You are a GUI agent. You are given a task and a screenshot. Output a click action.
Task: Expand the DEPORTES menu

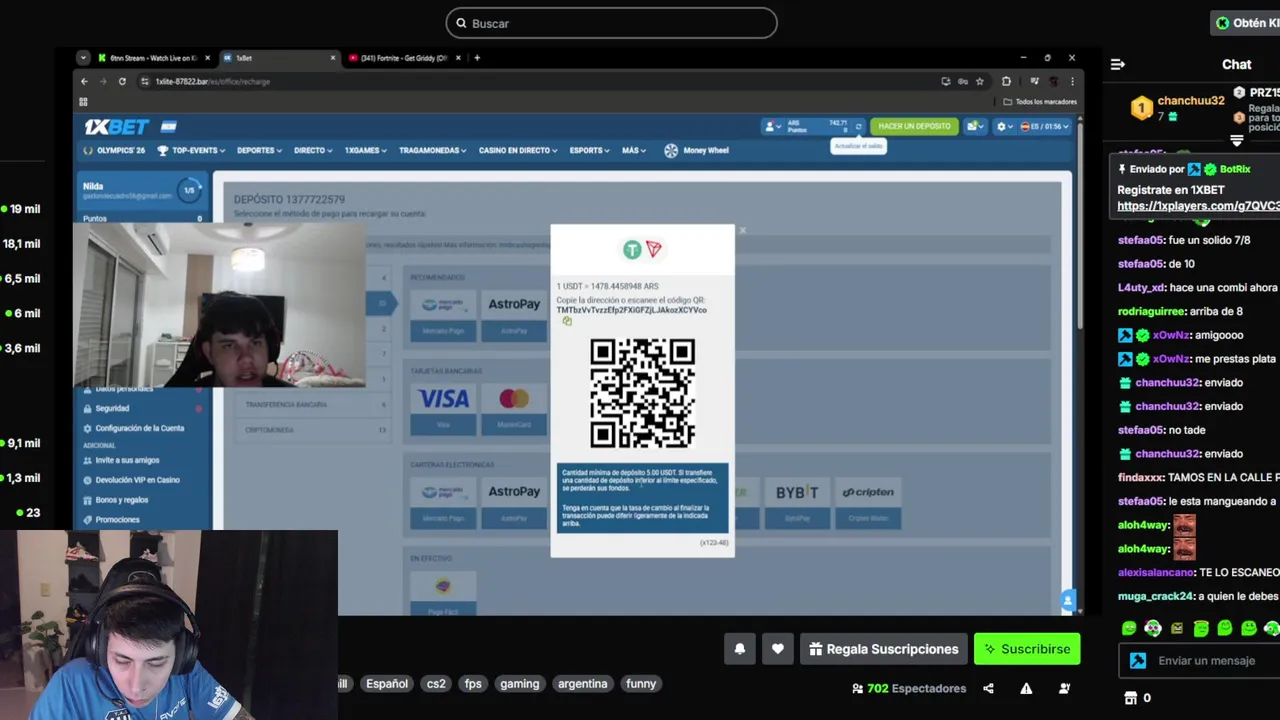point(259,150)
